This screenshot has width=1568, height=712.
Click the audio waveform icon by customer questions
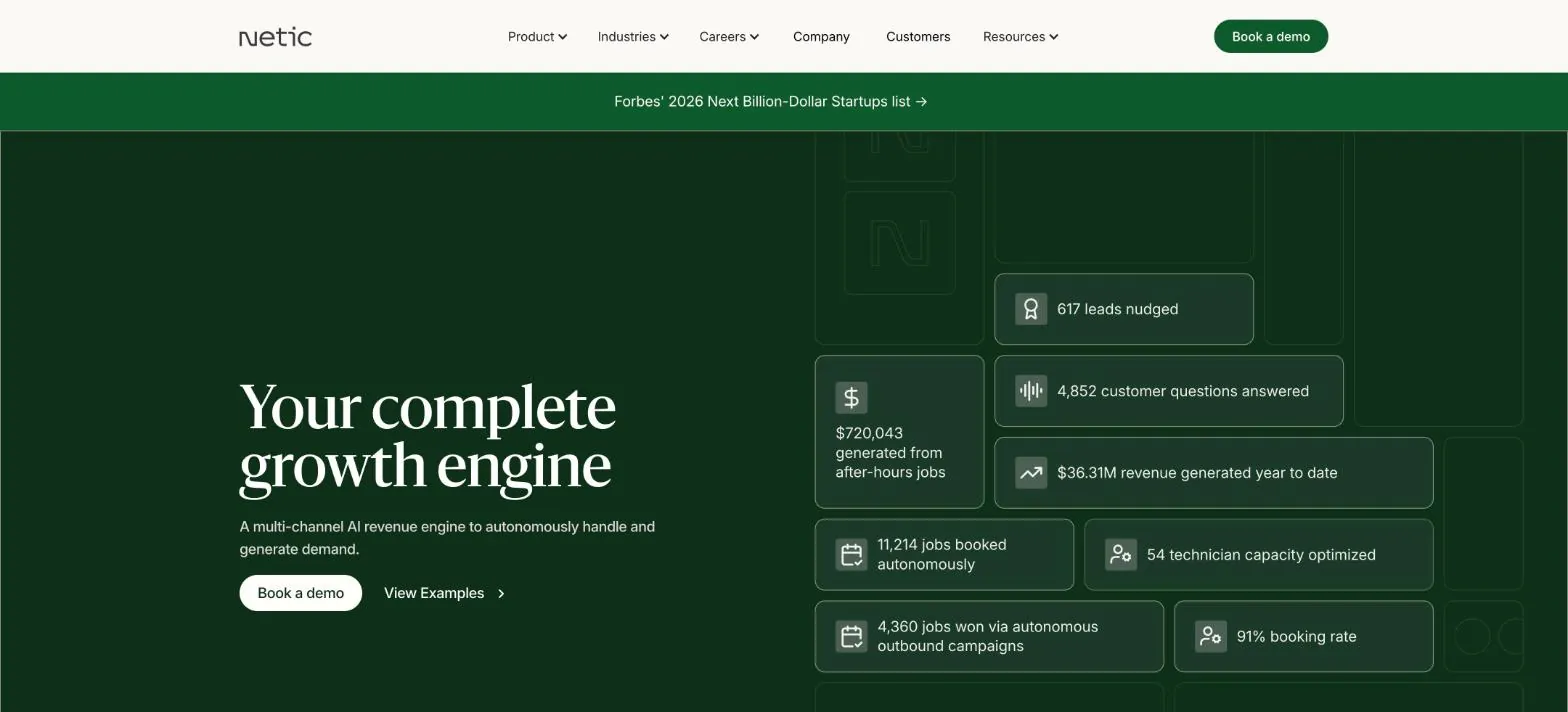[1030, 391]
